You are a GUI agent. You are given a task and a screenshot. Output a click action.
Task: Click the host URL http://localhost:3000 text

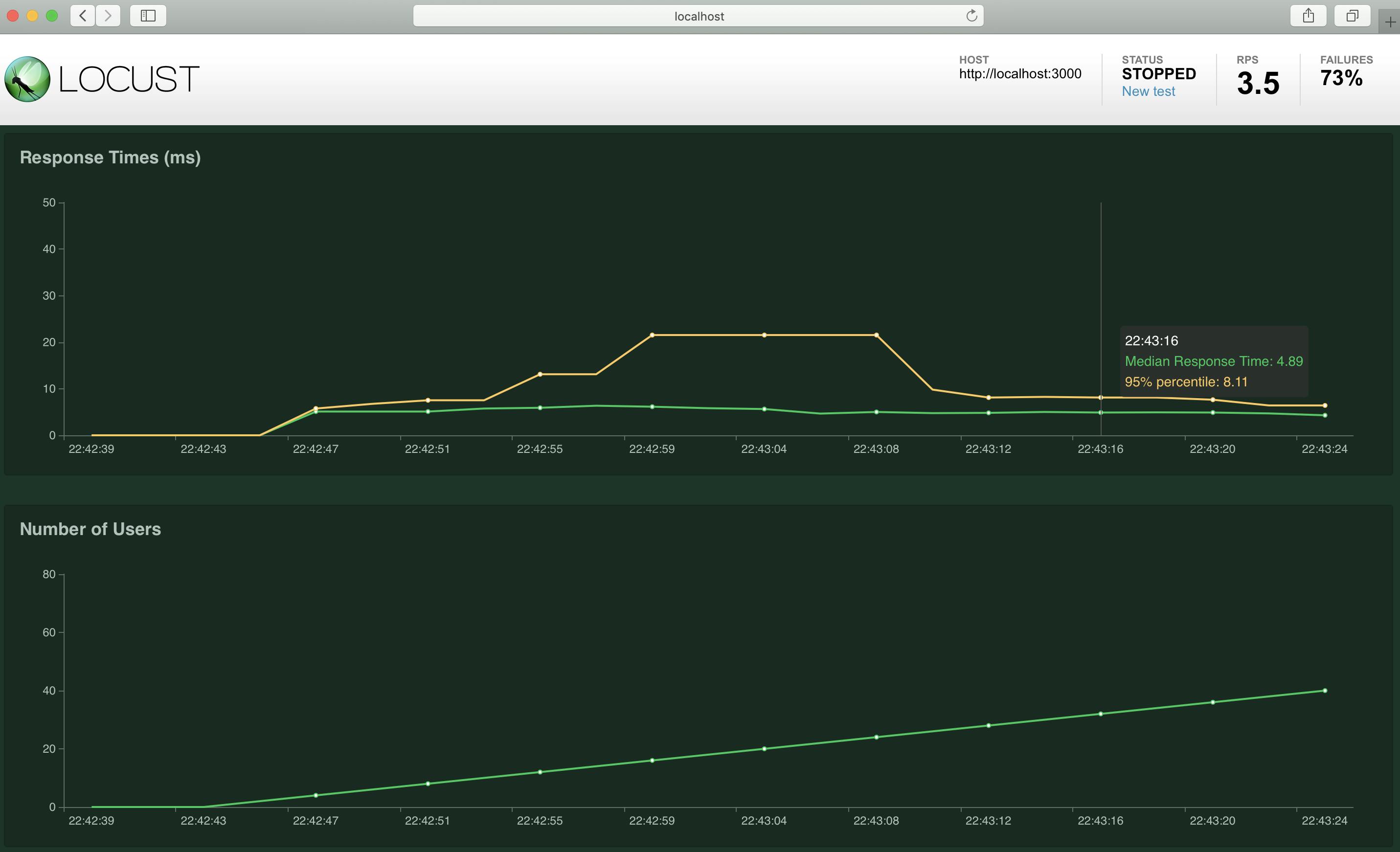click(x=1020, y=74)
